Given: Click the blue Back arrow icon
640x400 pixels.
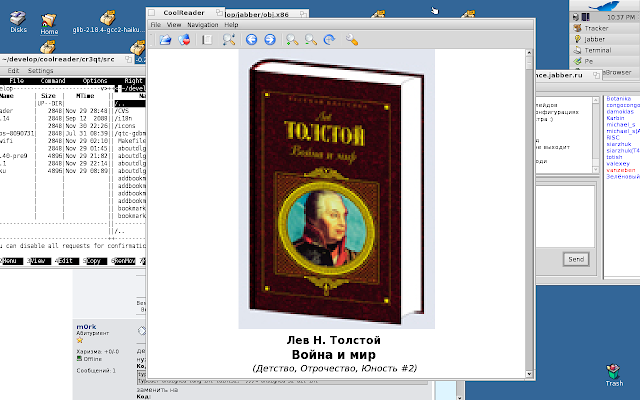Looking at the screenshot, I should click(x=251, y=40).
